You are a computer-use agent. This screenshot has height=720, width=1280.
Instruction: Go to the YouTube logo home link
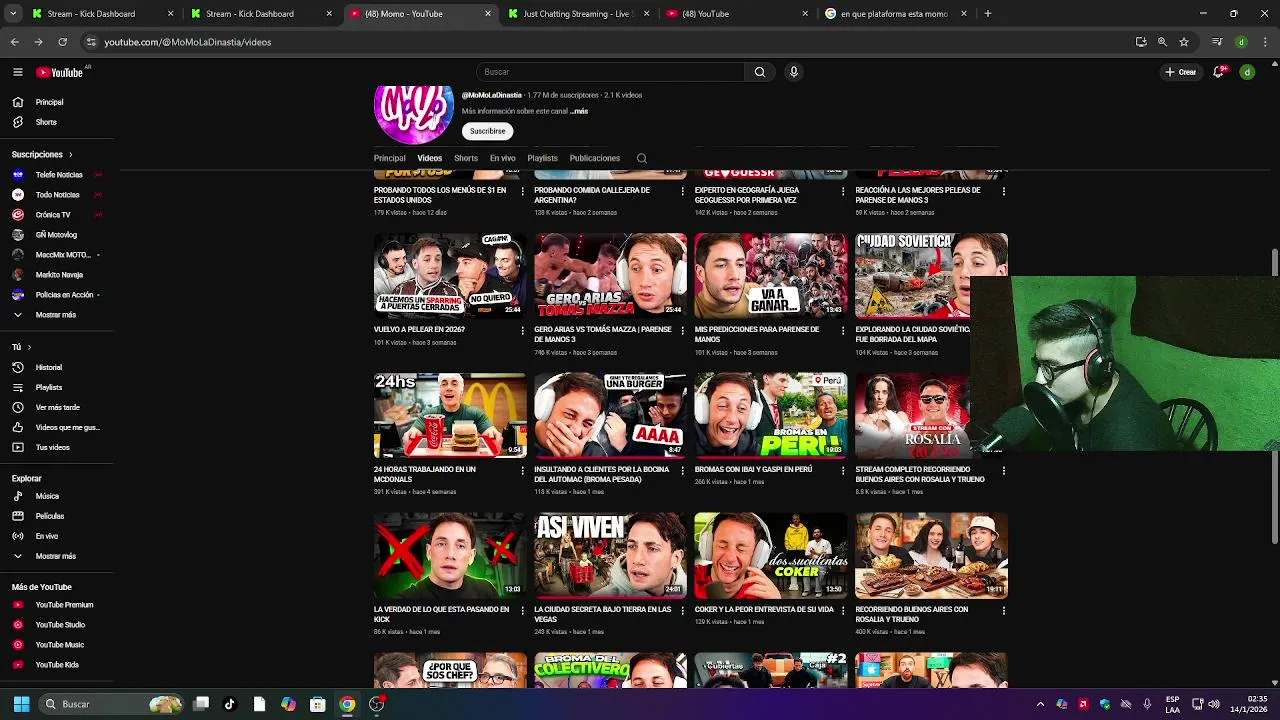click(60, 72)
